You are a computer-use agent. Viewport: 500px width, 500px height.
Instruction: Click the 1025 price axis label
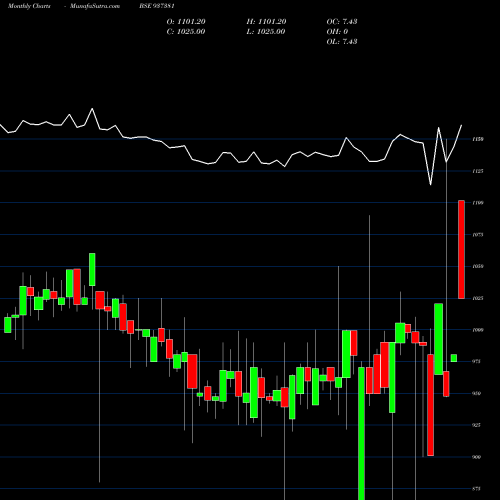point(478,298)
